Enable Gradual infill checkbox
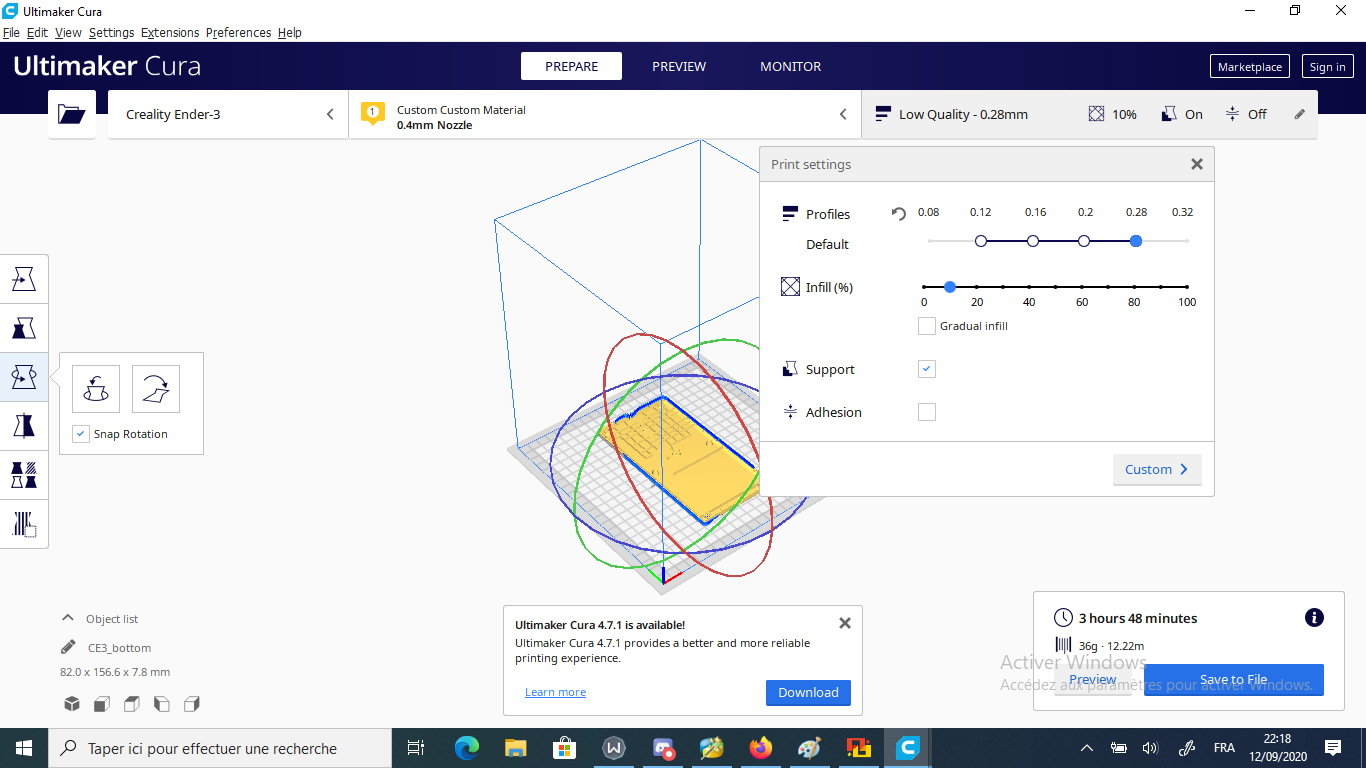 point(927,326)
